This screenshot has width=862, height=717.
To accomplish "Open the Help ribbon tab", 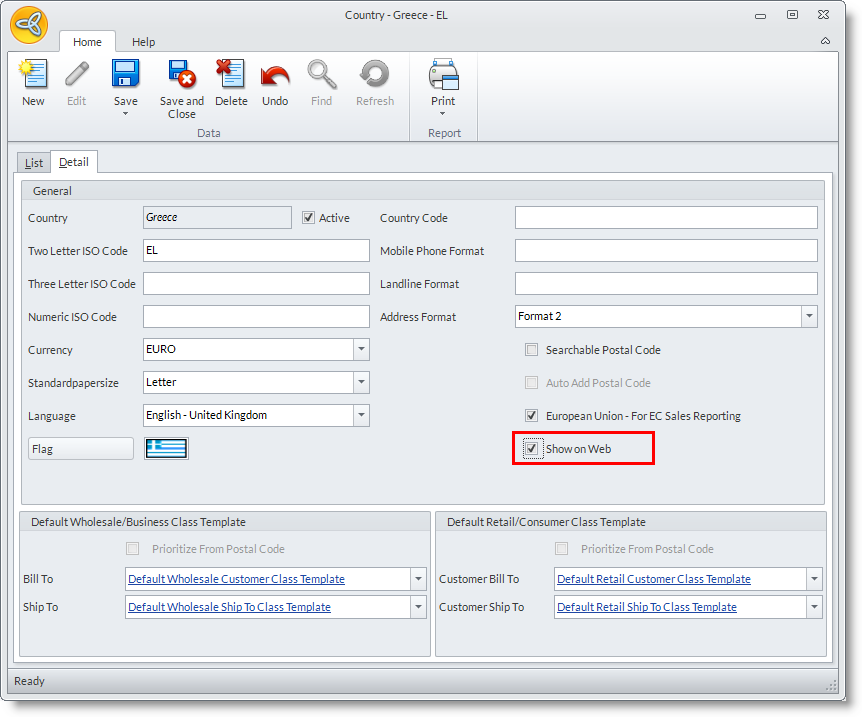I will click(144, 42).
